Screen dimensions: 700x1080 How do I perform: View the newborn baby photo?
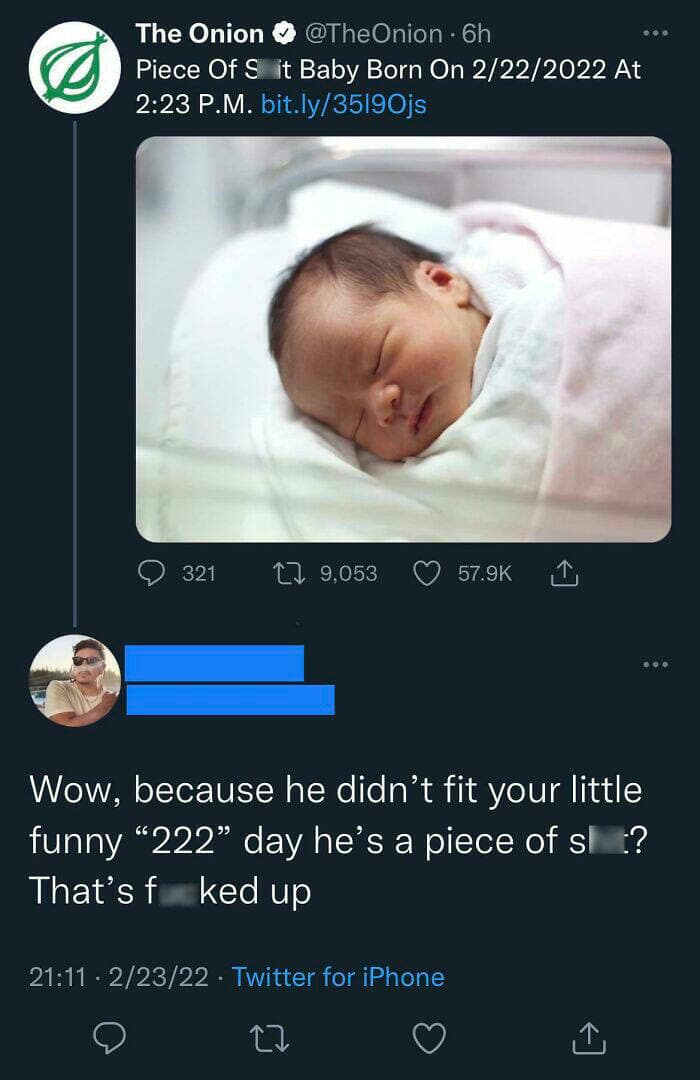[403, 339]
